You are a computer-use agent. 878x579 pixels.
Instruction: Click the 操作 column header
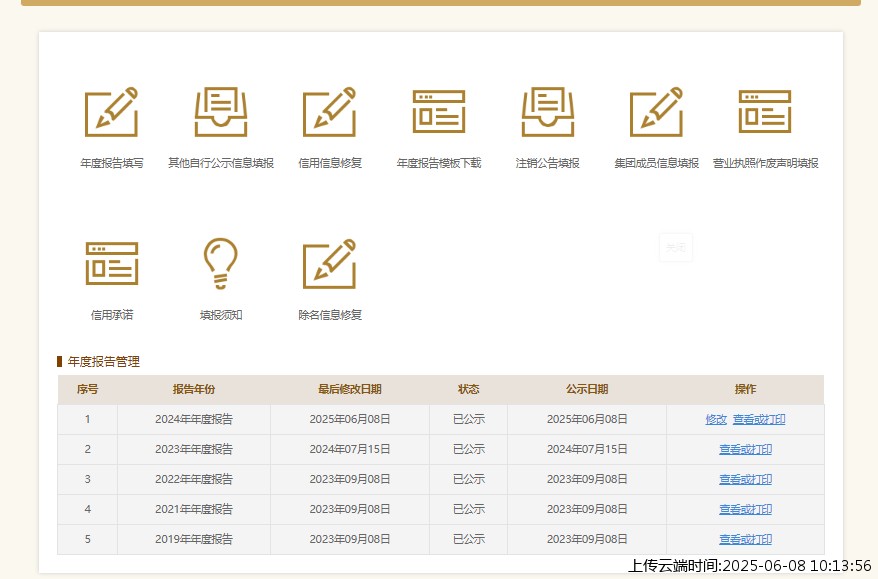(x=745, y=389)
